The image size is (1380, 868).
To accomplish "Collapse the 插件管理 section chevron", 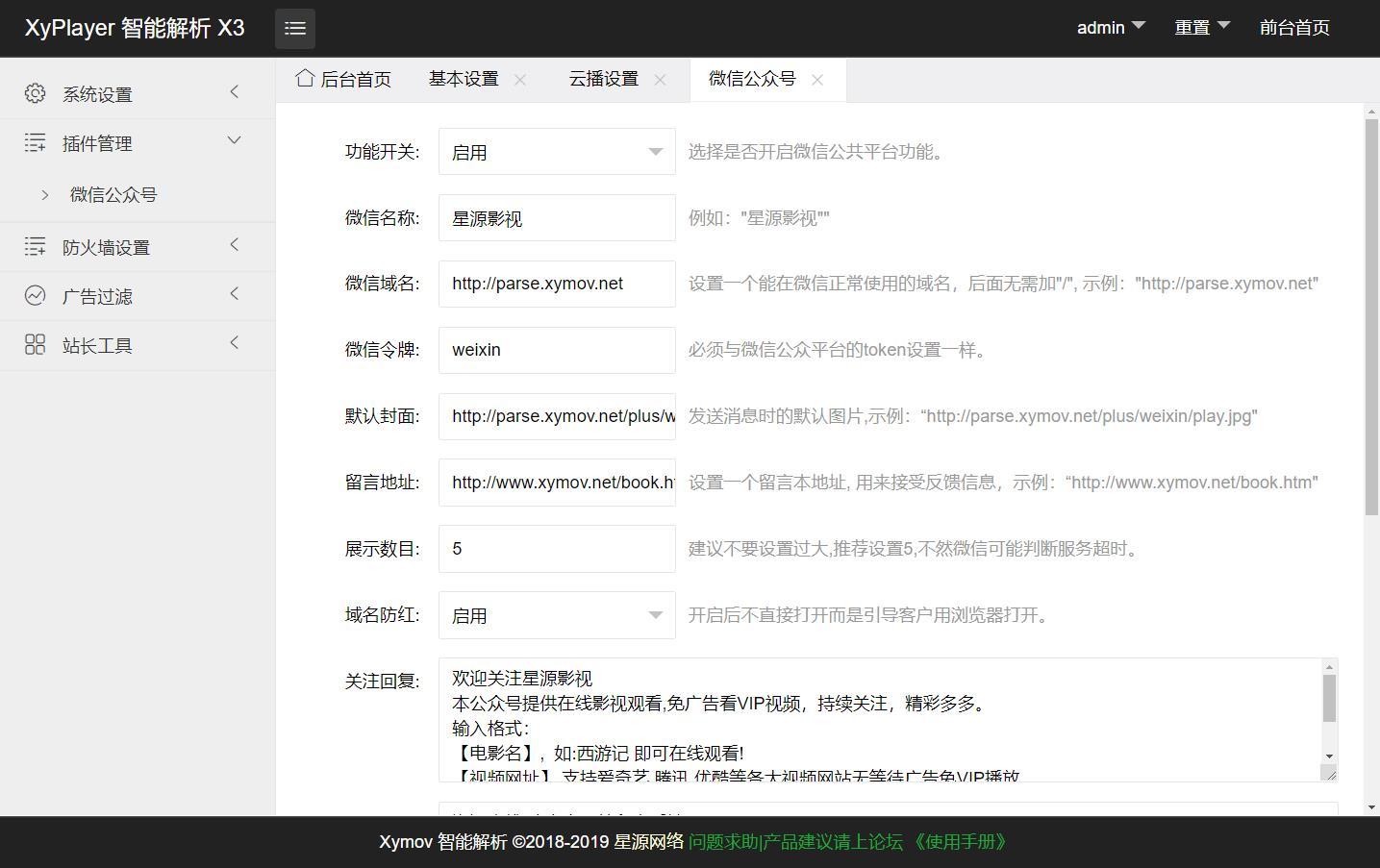I will 234,139.
